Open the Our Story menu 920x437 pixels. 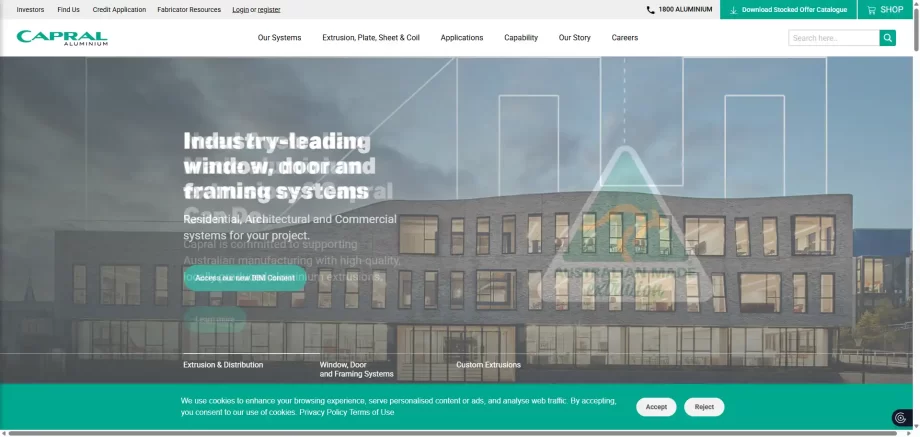pyautogui.click(x=574, y=38)
